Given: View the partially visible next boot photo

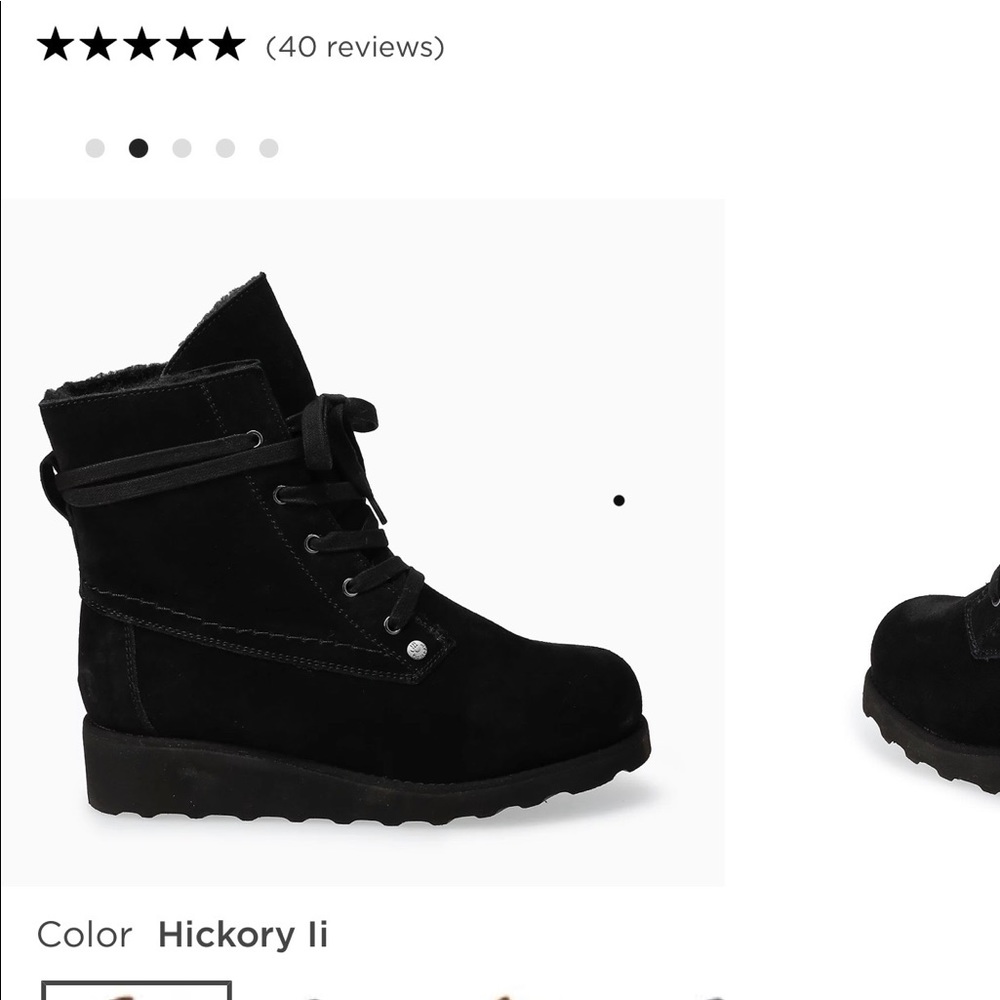Looking at the screenshot, I should point(935,680).
